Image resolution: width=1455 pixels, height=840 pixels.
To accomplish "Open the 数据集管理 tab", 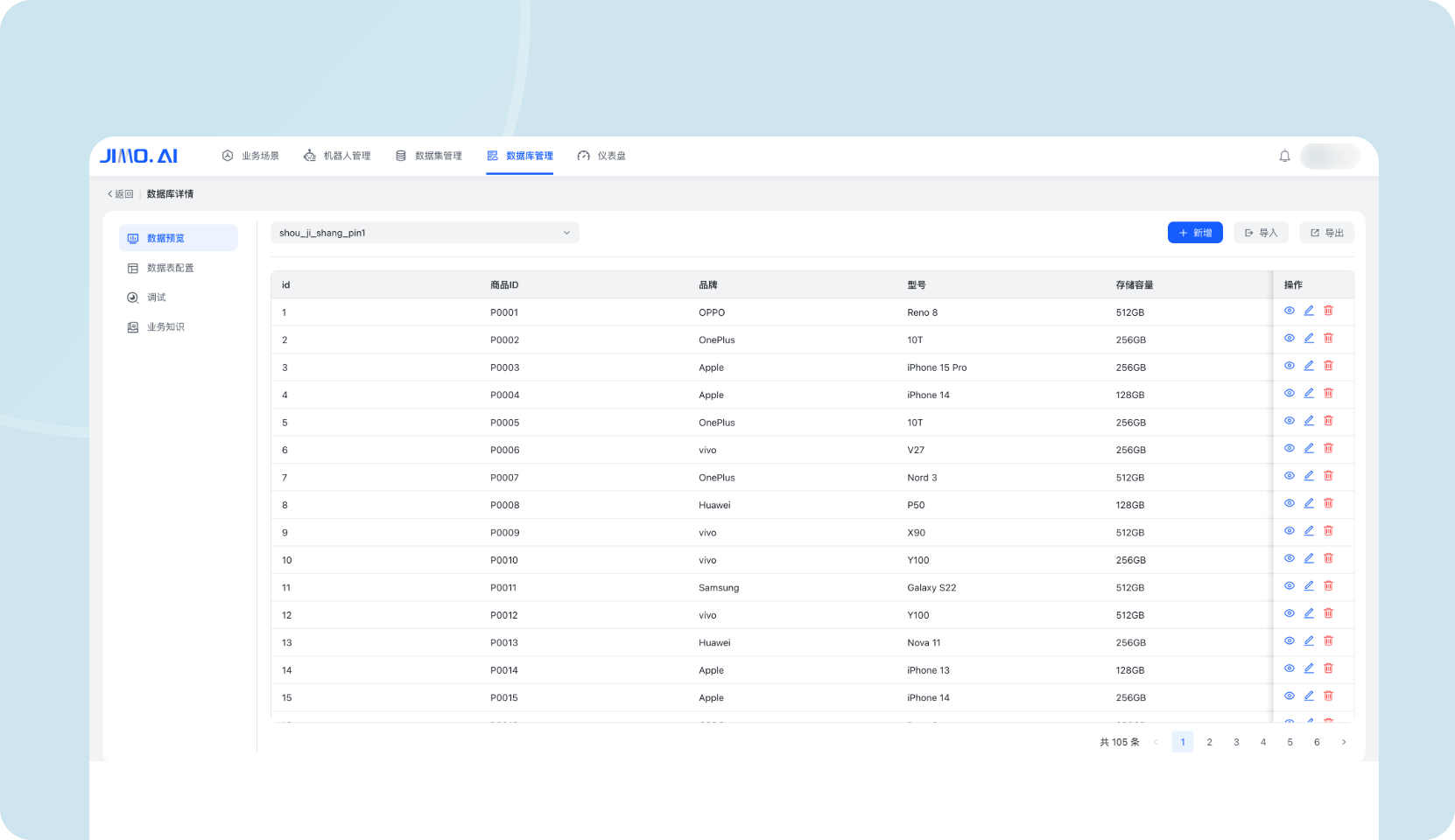I will pyautogui.click(x=429, y=156).
